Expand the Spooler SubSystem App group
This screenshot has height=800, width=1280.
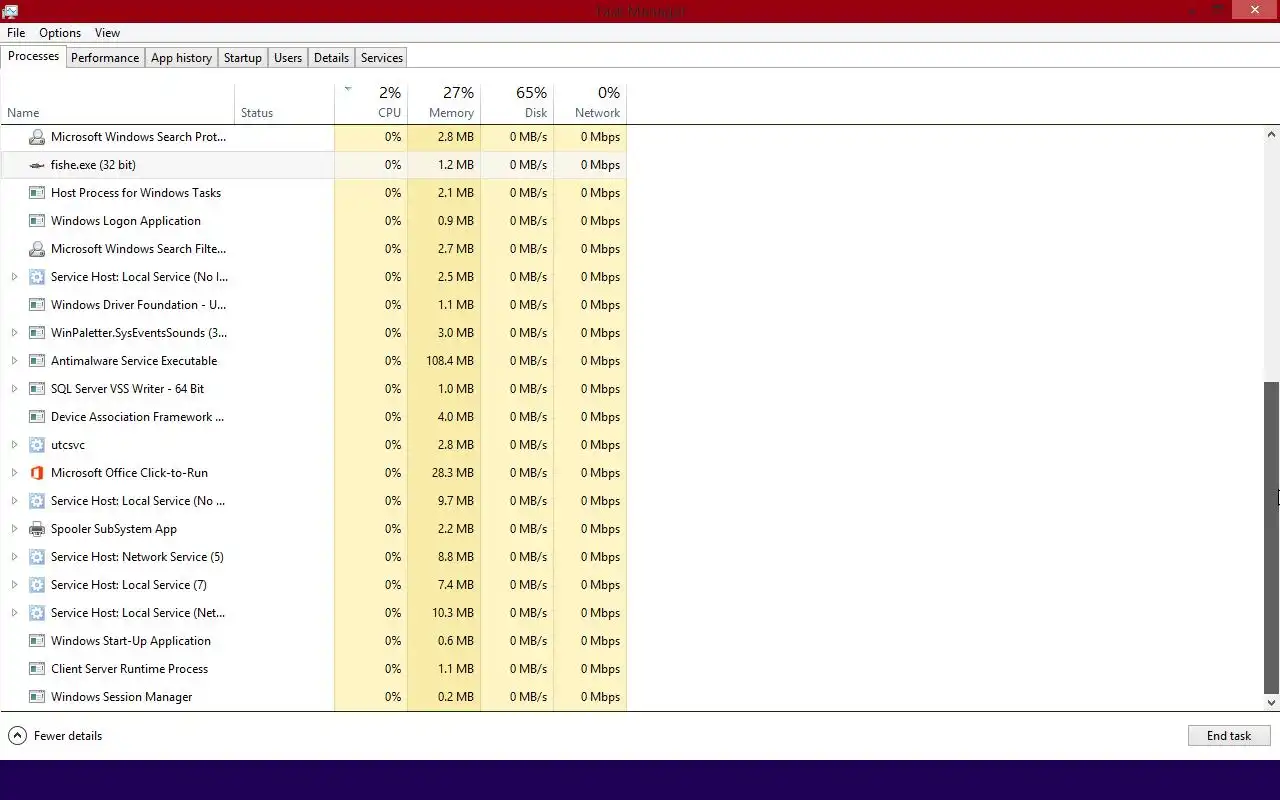[14, 529]
